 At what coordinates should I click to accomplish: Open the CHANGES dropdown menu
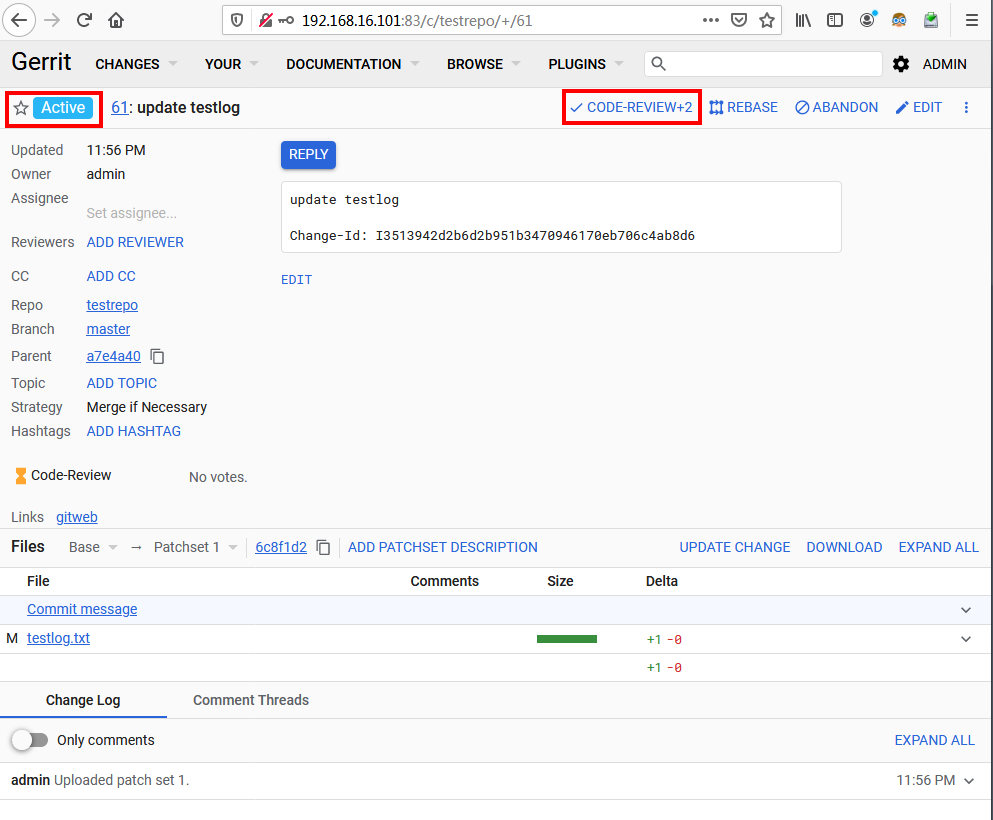[x=136, y=64]
